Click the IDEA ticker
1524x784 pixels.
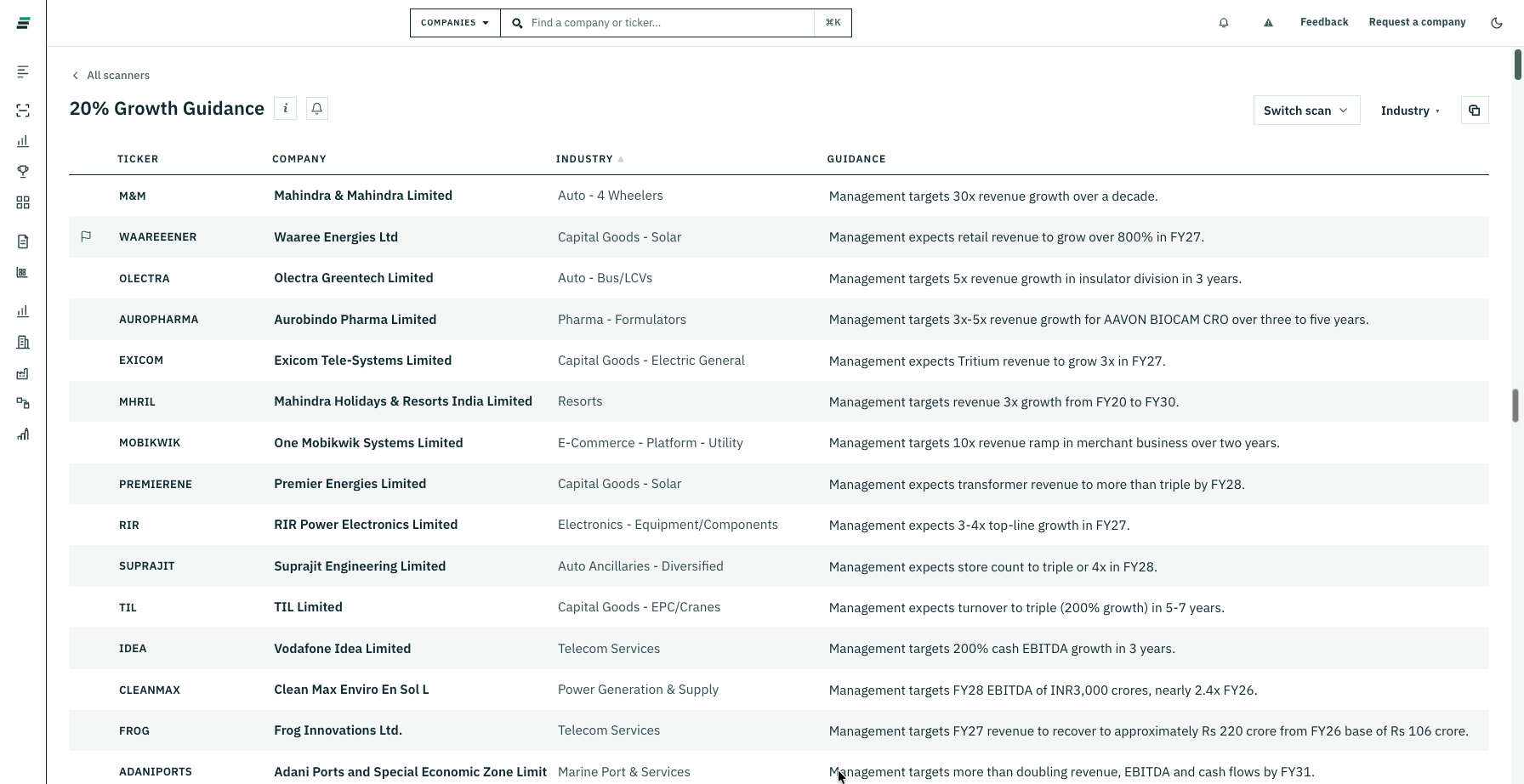[133, 649]
